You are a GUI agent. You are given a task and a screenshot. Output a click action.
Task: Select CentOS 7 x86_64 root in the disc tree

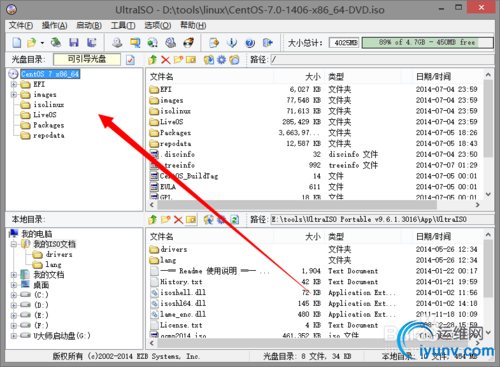[50, 74]
